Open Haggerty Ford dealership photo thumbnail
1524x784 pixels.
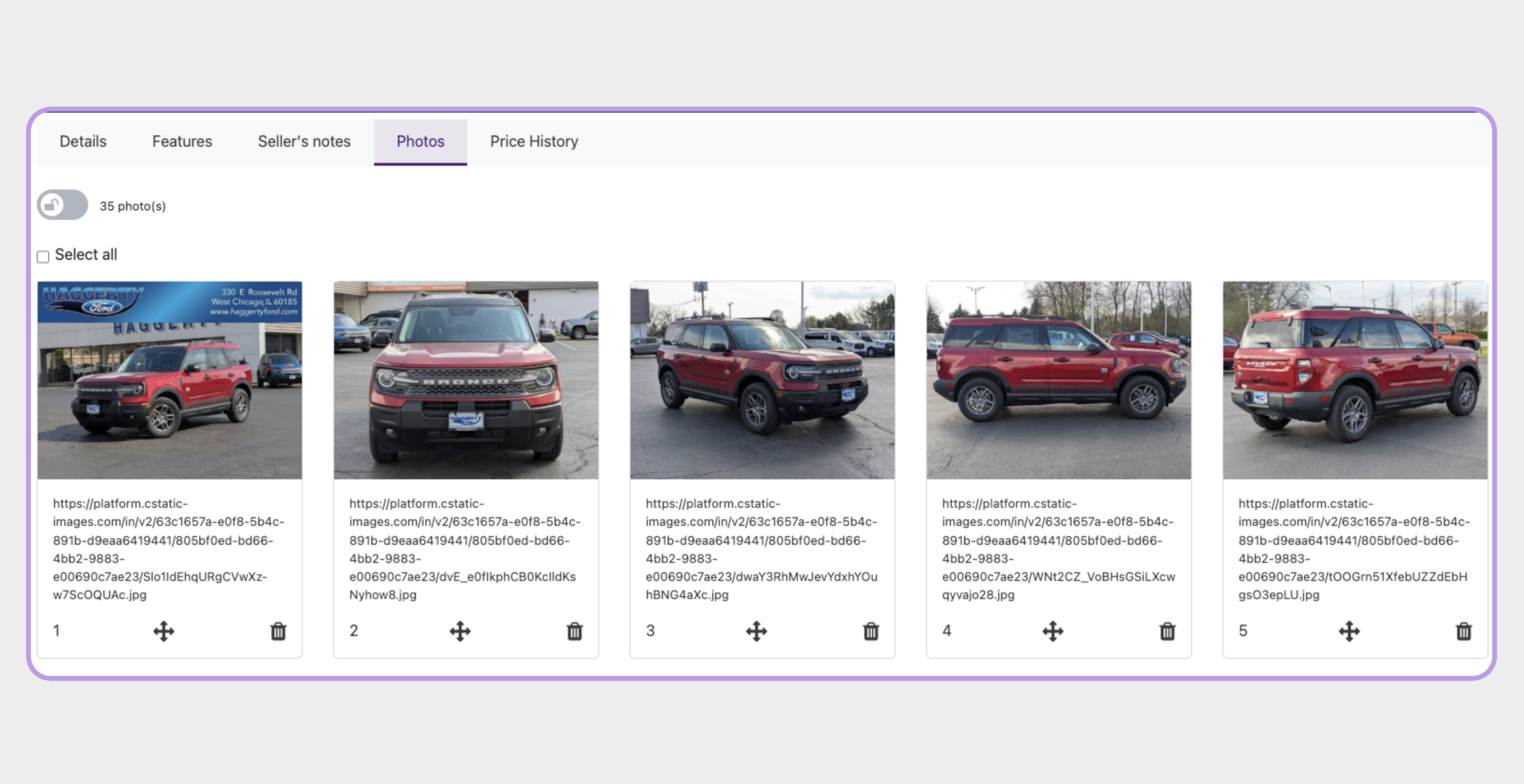click(170, 380)
